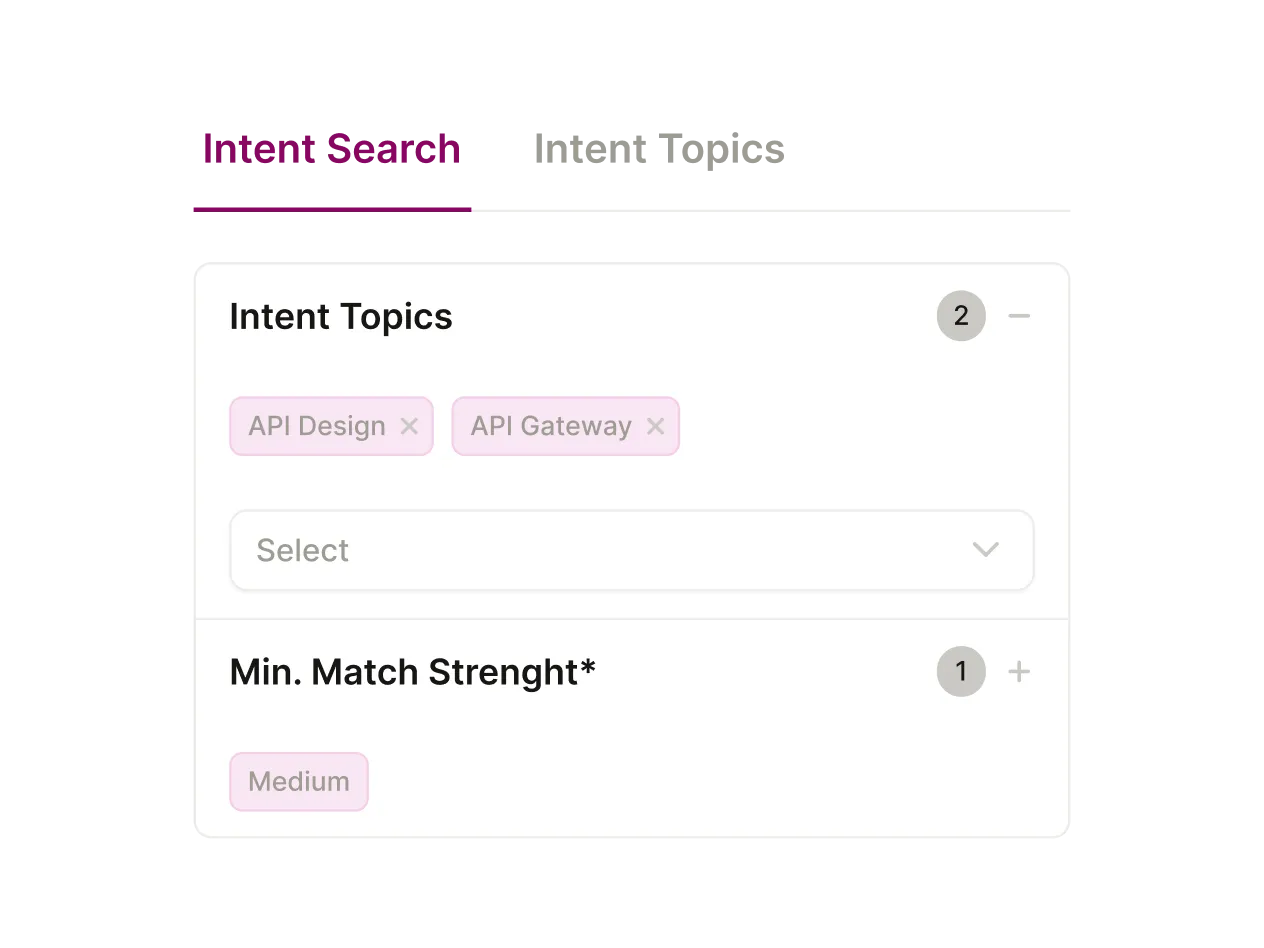Click the x on the API Design tag

click(409, 426)
